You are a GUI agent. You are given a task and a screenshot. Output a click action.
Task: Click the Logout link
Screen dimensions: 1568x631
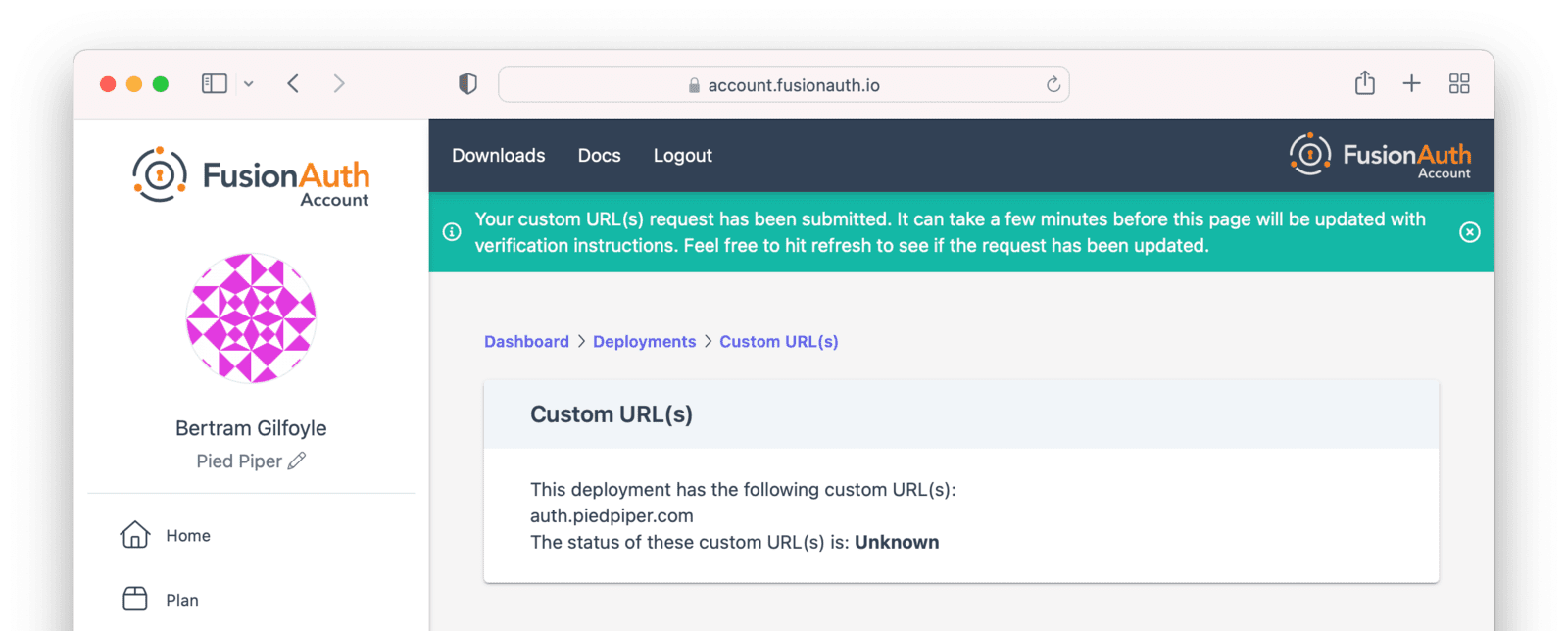point(682,156)
